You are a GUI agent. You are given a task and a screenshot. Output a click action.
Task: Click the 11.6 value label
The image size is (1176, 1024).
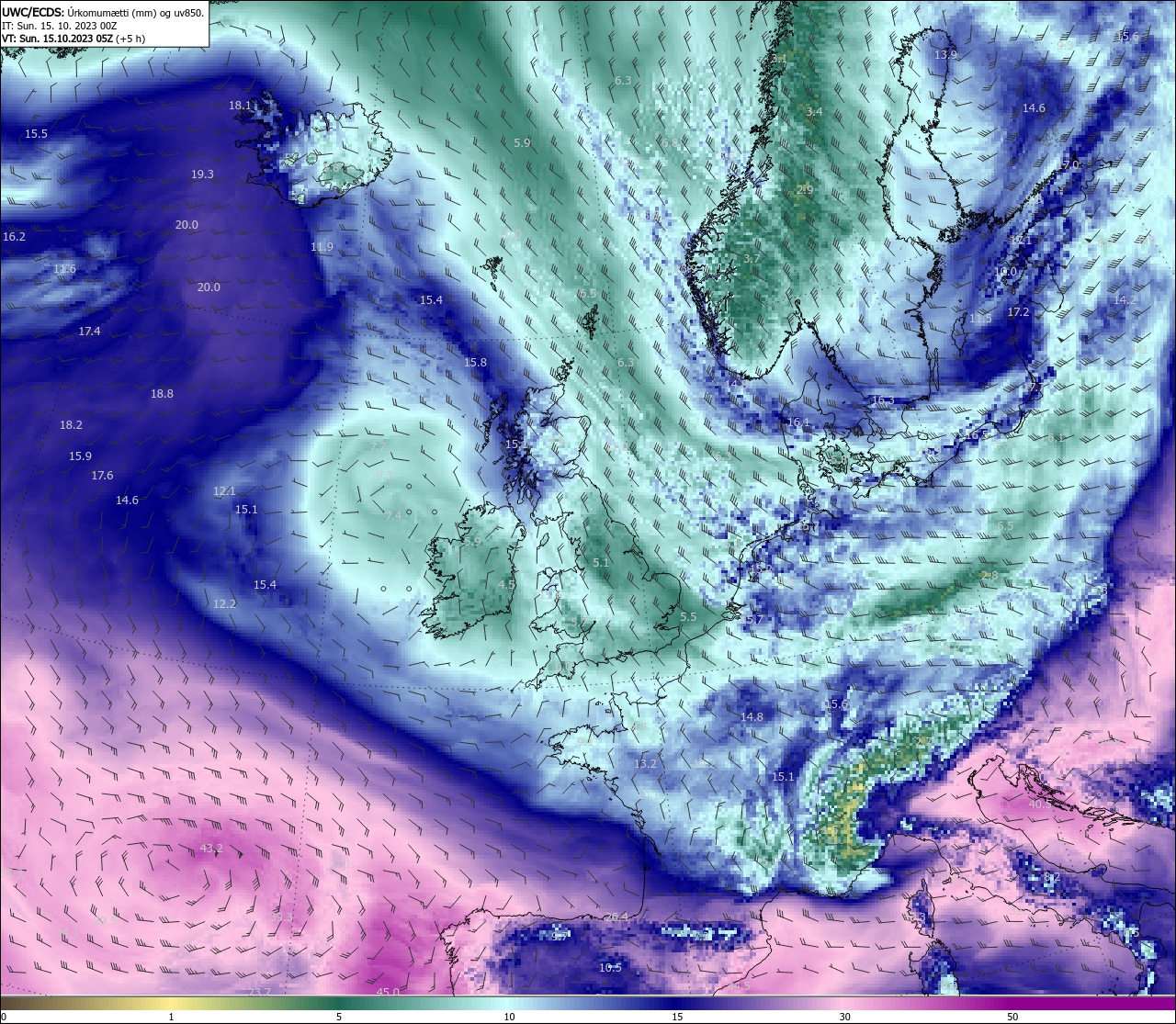(x=64, y=269)
